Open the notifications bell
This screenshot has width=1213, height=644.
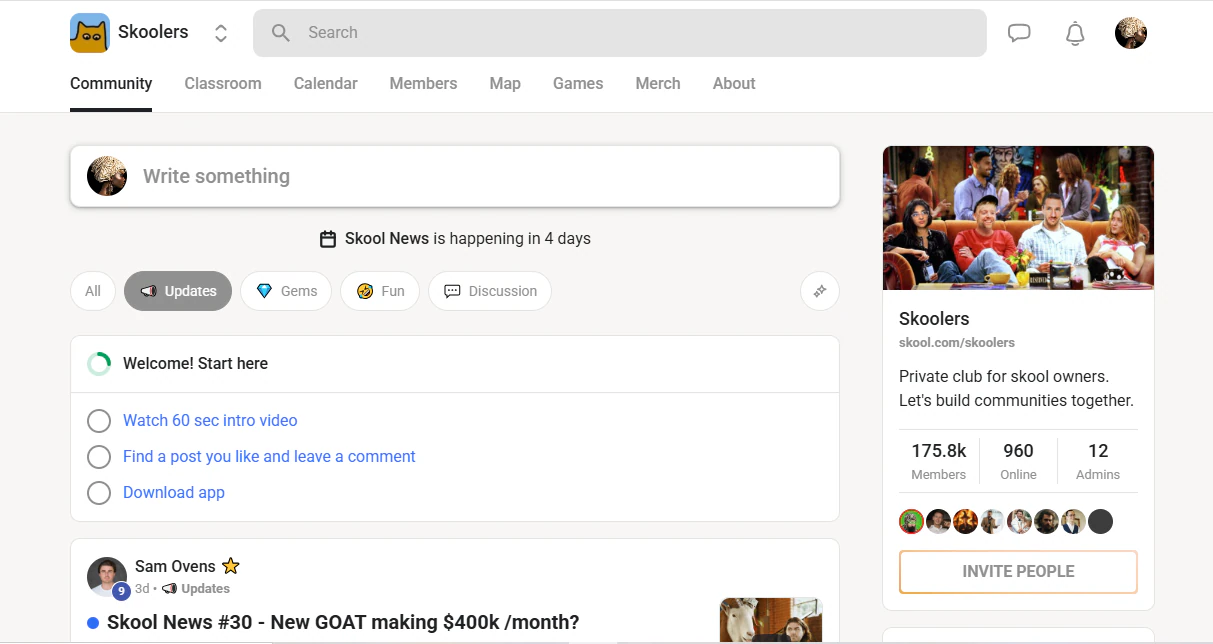(1075, 33)
